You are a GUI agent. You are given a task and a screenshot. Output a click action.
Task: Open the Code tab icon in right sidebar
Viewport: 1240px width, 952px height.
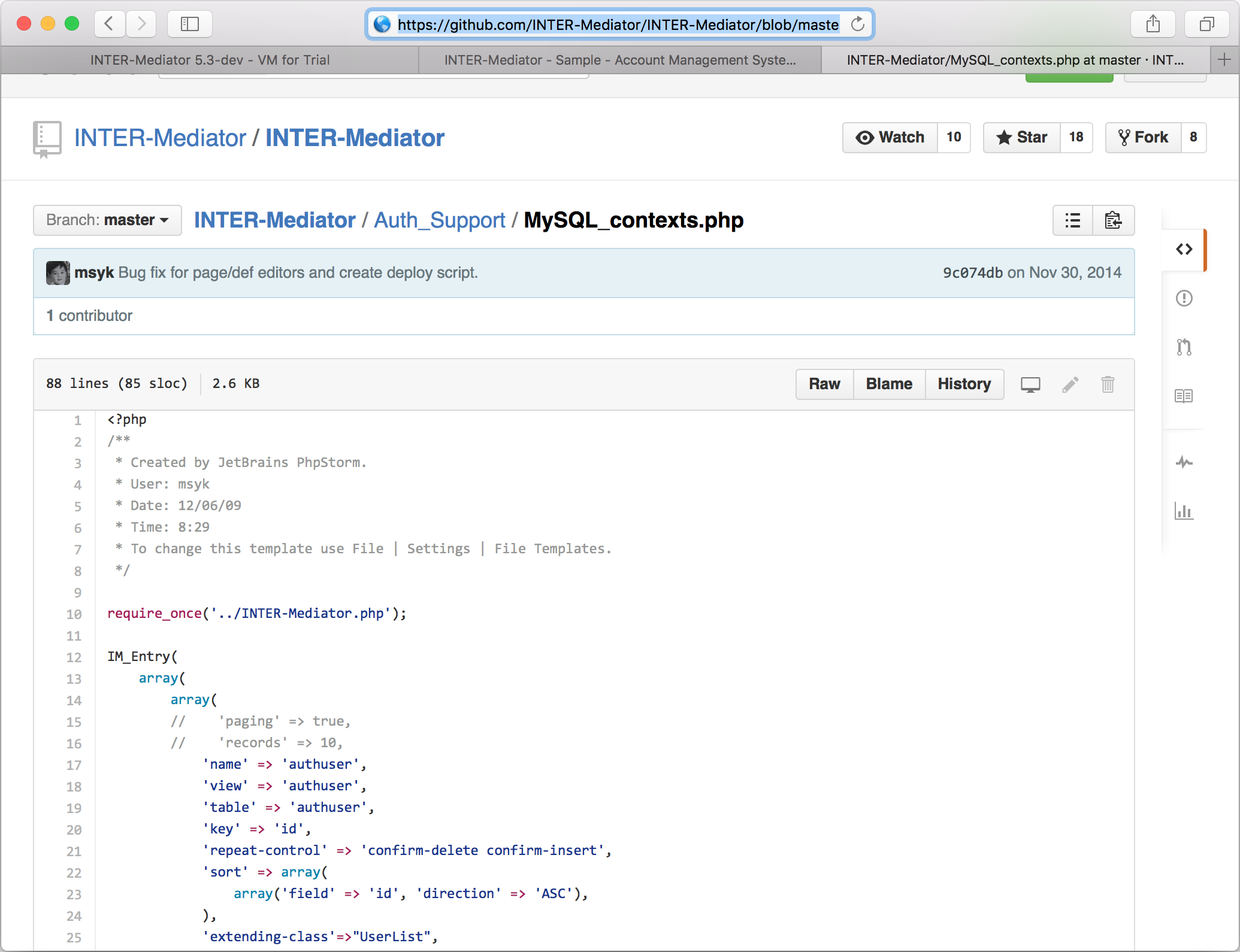pyautogui.click(x=1184, y=249)
